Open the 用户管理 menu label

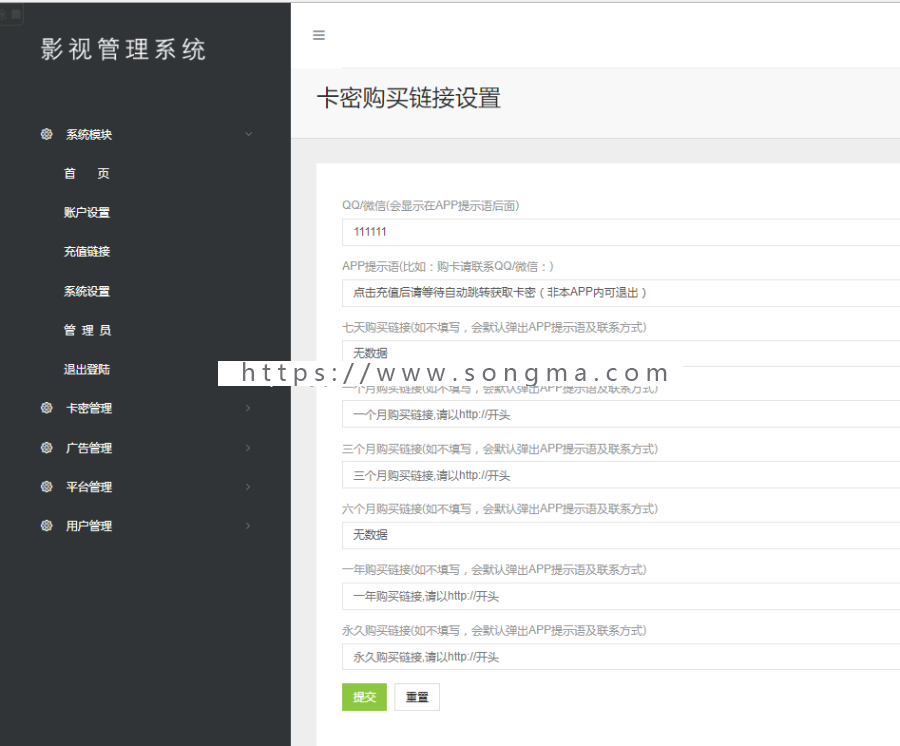pyautogui.click(x=89, y=526)
